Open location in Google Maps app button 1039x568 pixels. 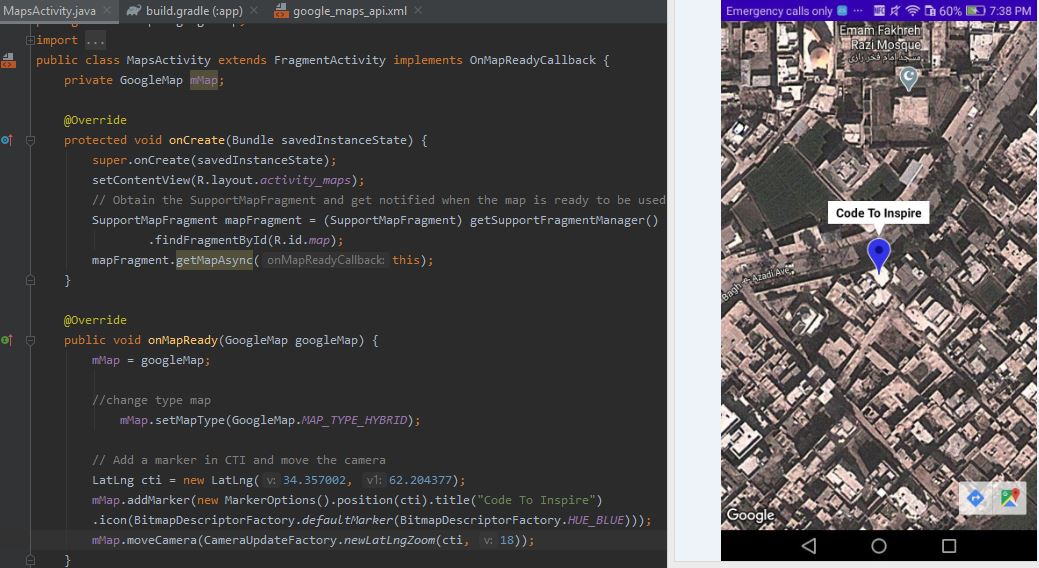tap(1009, 498)
